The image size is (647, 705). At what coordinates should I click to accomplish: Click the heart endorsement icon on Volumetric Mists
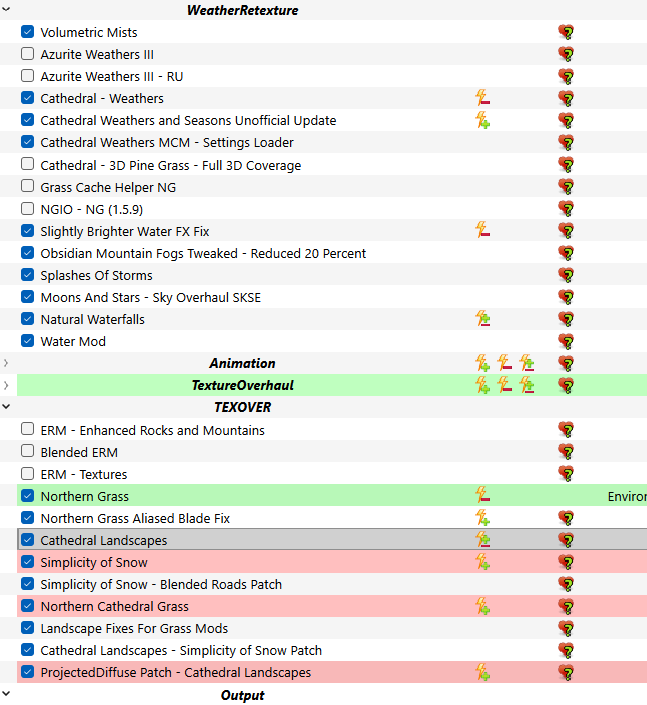click(566, 32)
